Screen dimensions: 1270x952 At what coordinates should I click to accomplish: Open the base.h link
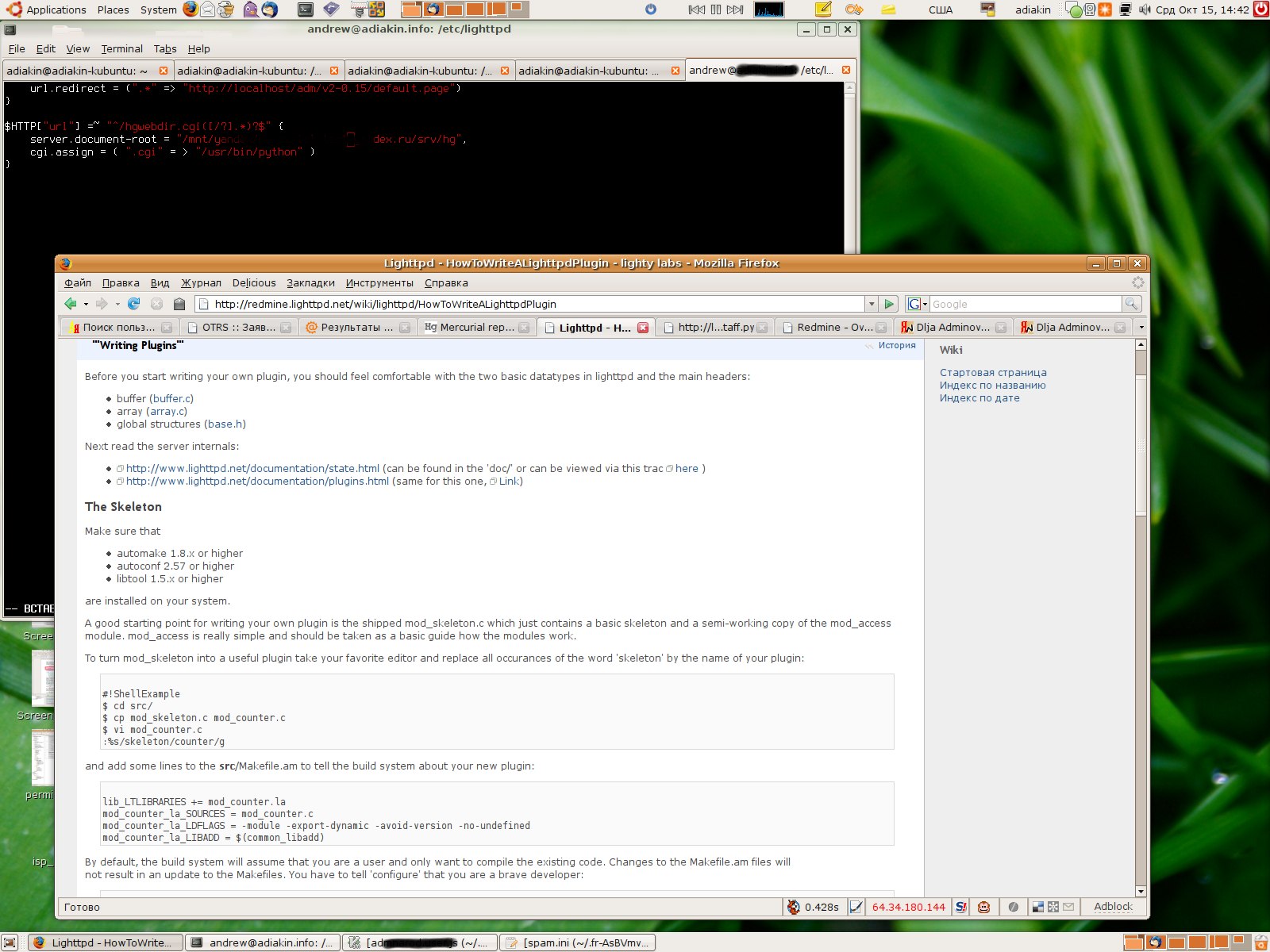pyautogui.click(x=225, y=424)
